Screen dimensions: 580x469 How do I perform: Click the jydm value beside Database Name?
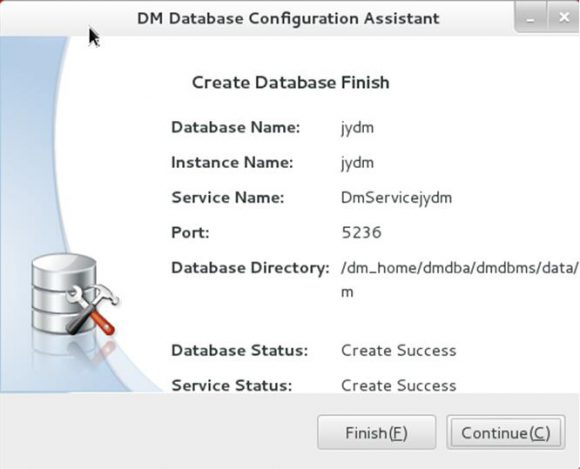(x=357, y=128)
